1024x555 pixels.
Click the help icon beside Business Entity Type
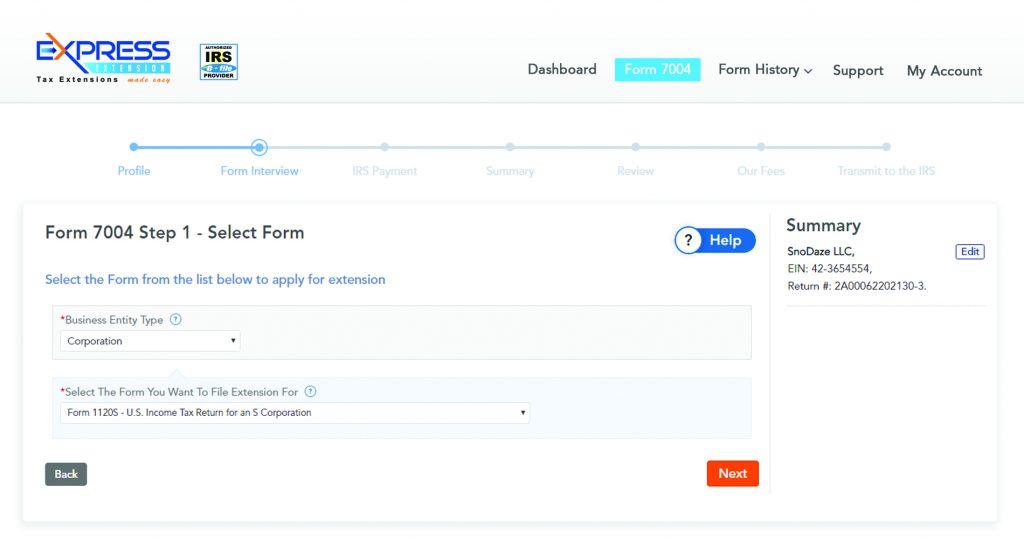click(176, 319)
